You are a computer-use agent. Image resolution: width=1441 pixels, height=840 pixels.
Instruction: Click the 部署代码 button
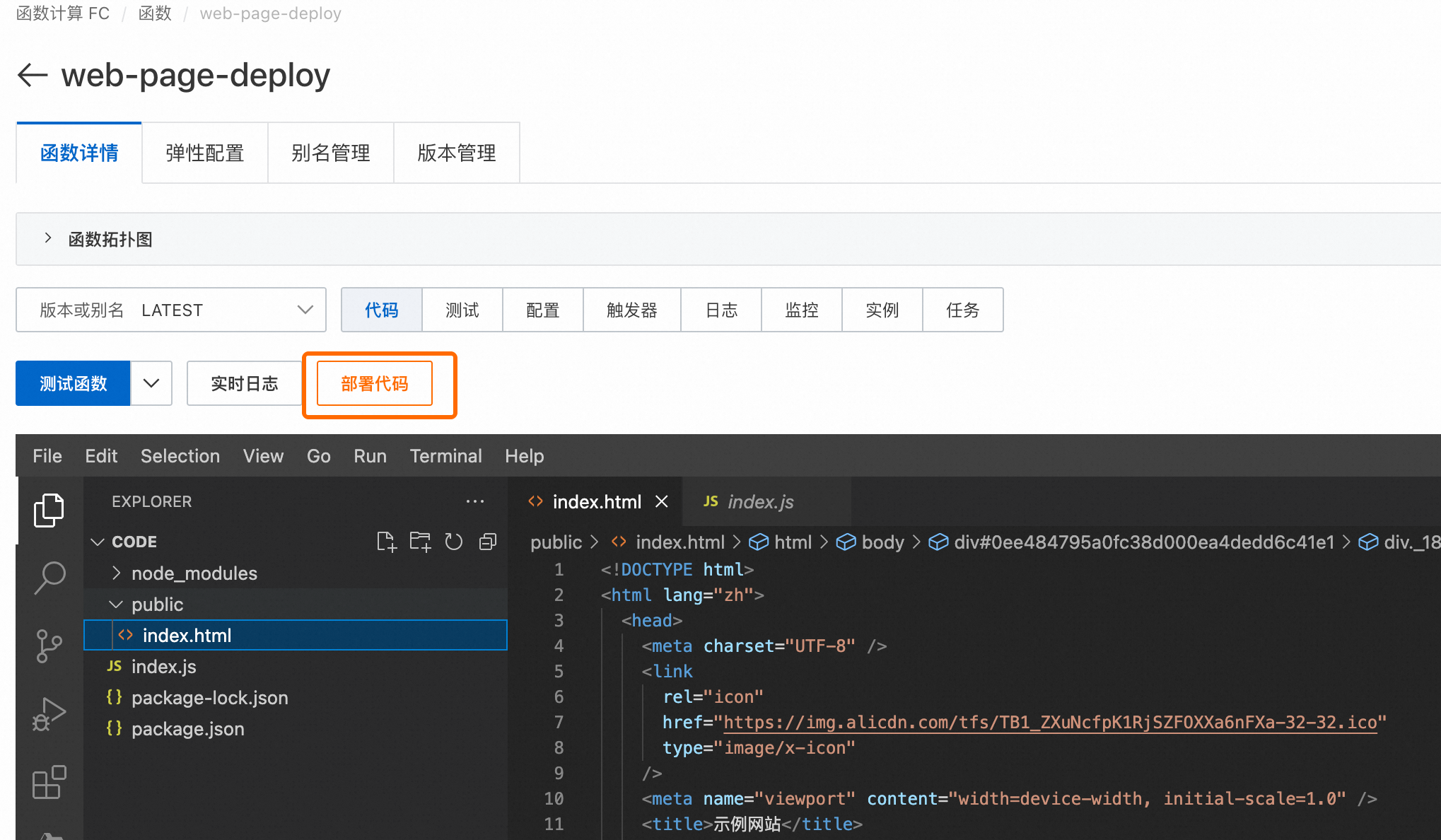375,383
